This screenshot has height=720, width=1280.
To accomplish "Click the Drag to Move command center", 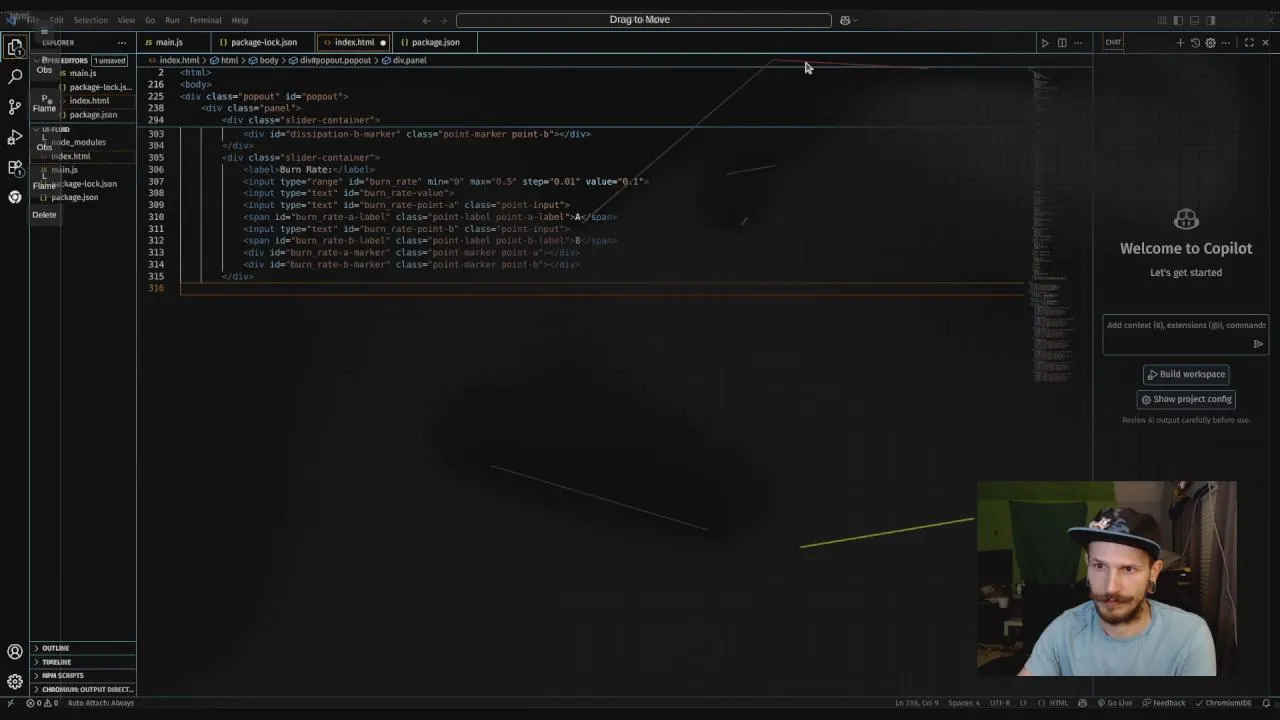I will coord(643,20).
